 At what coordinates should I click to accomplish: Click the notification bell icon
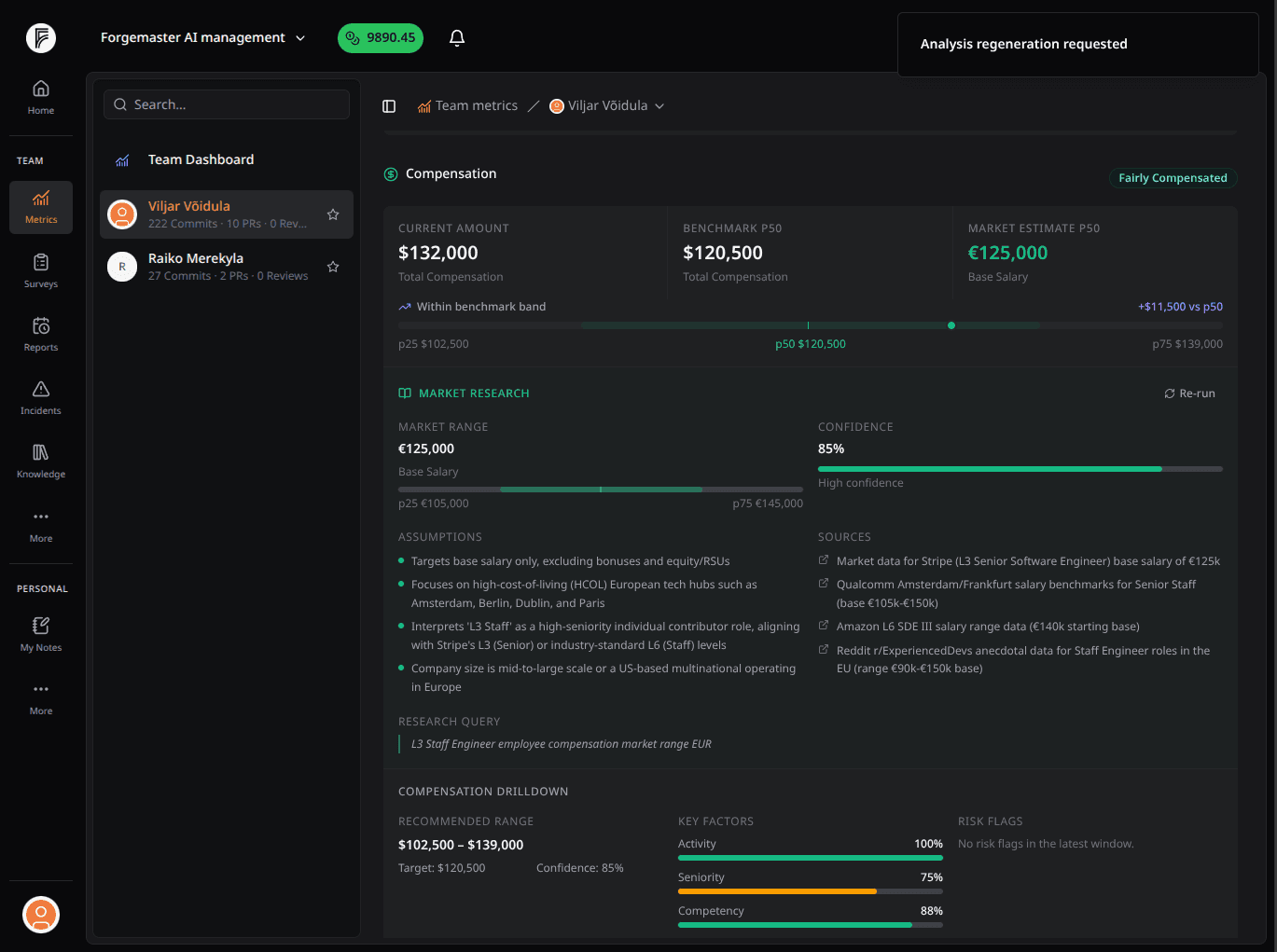click(456, 37)
